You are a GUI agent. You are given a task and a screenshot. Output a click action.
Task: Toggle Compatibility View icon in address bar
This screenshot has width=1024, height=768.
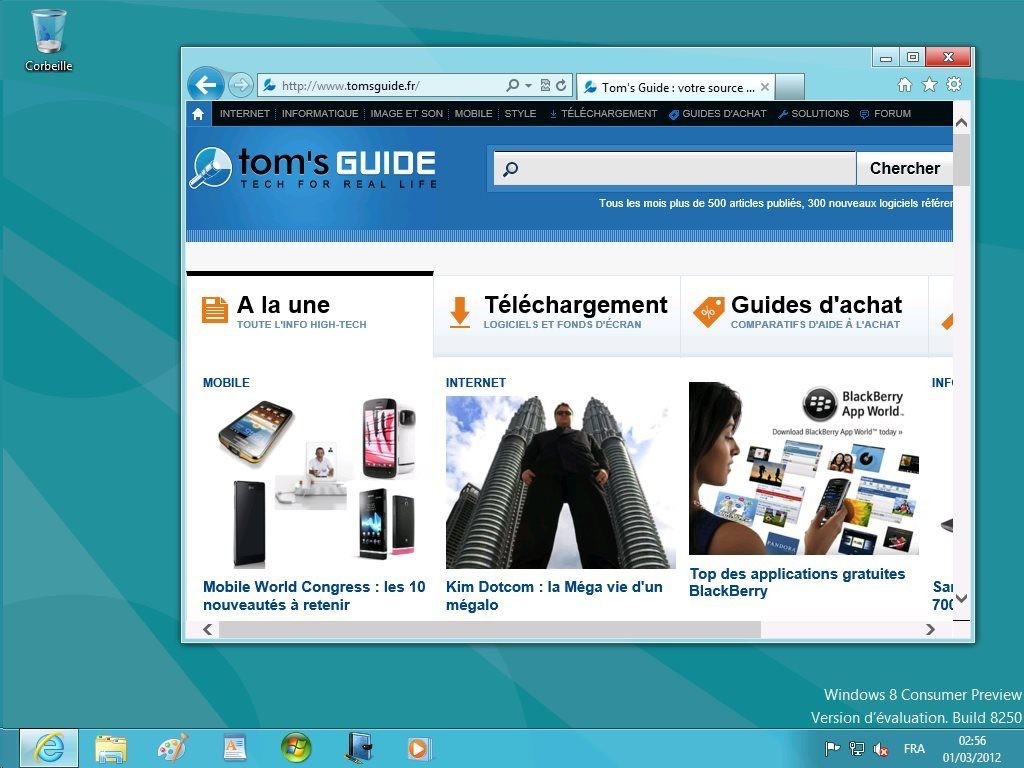pyautogui.click(x=545, y=85)
